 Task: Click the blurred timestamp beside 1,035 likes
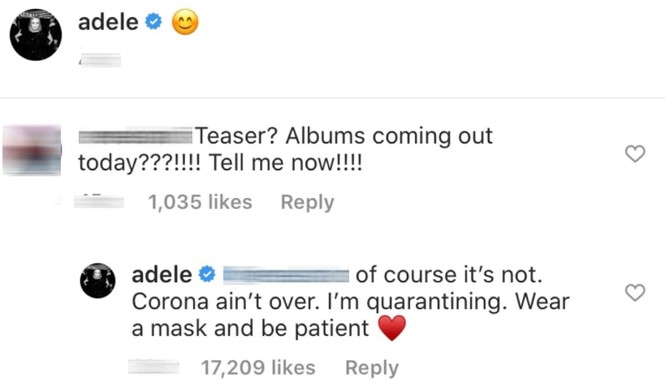pyautogui.click(x=99, y=201)
